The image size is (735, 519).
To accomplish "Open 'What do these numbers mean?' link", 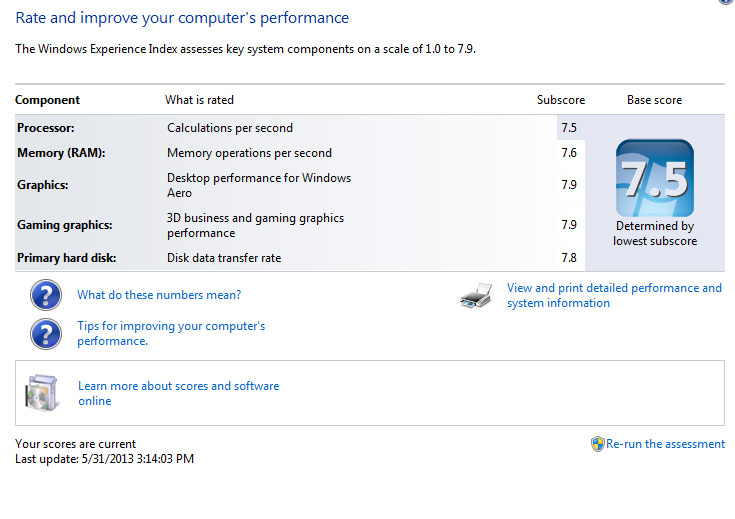I will click(x=159, y=295).
